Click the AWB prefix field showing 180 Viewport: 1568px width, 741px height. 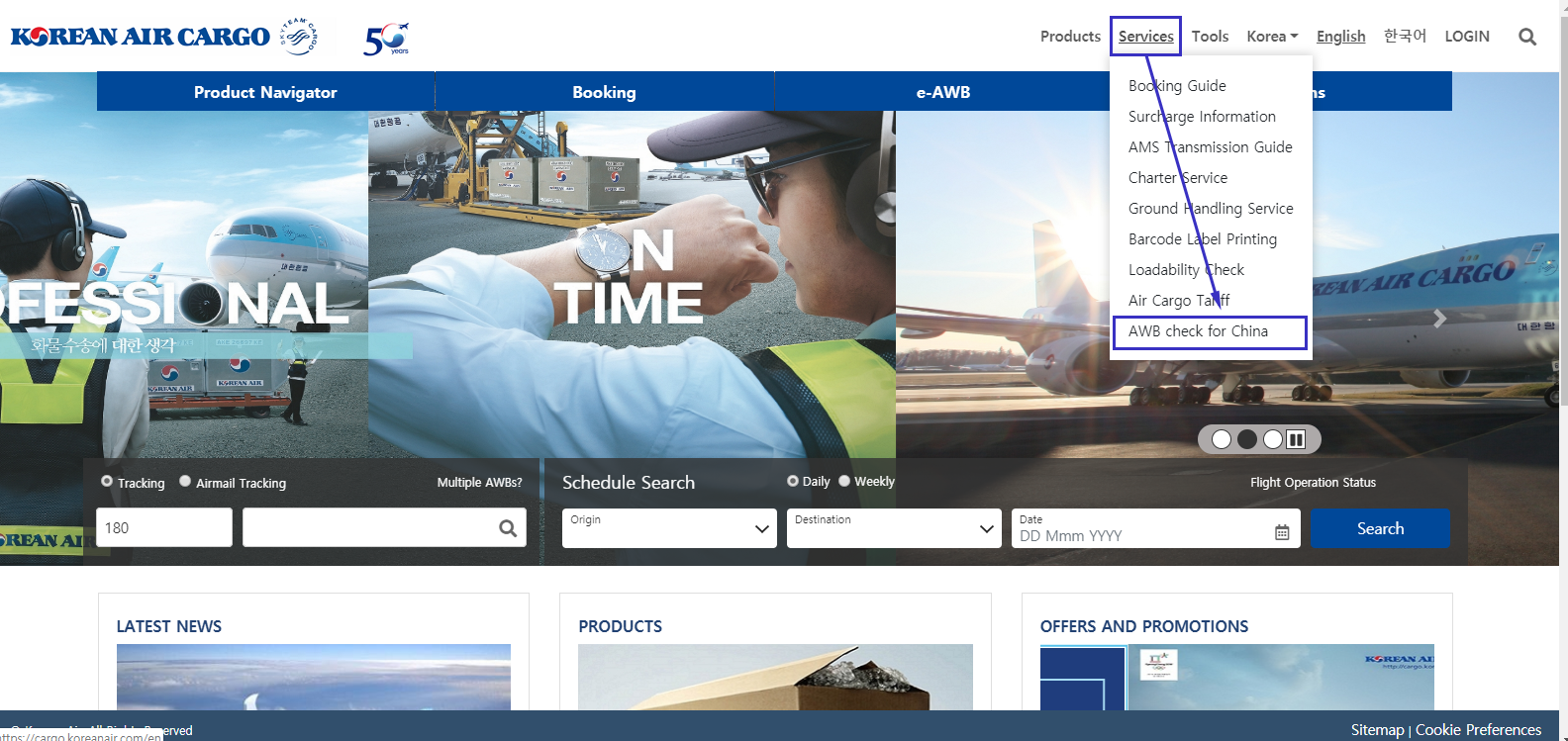point(164,527)
